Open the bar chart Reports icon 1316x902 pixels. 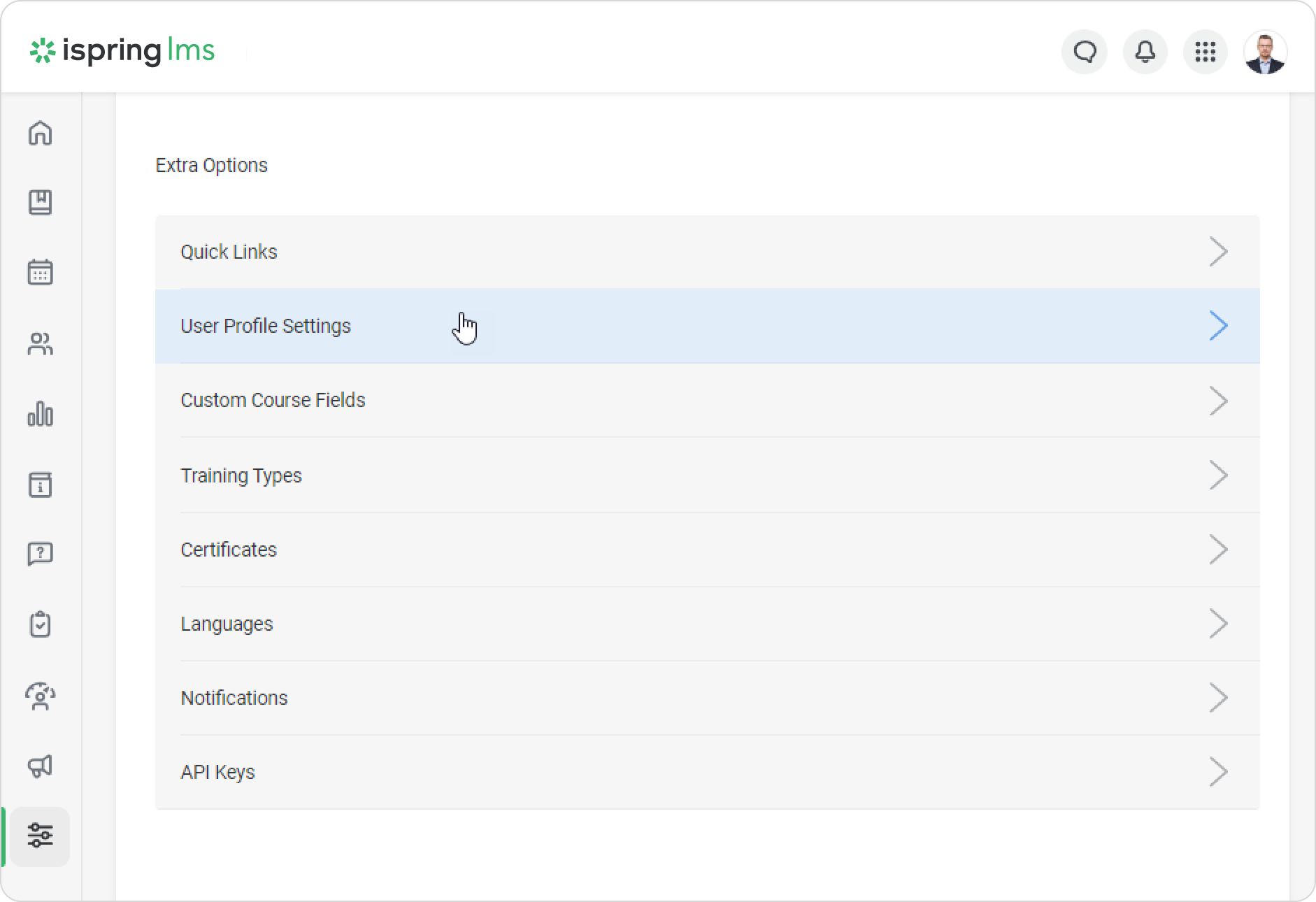click(x=40, y=414)
